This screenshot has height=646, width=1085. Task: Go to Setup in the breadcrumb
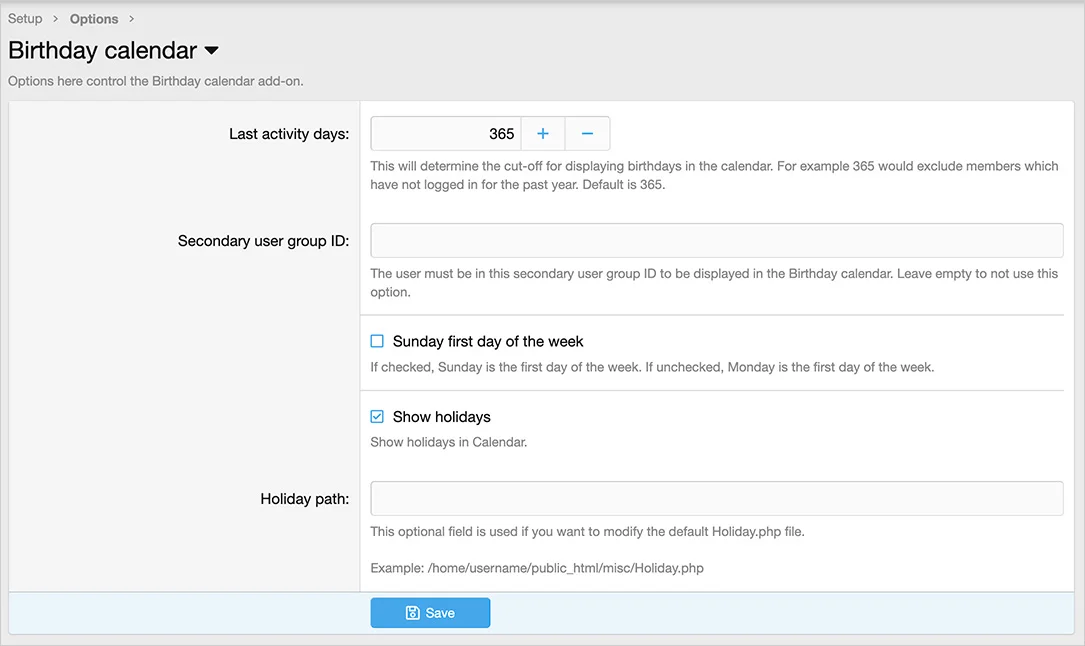coord(25,19)
